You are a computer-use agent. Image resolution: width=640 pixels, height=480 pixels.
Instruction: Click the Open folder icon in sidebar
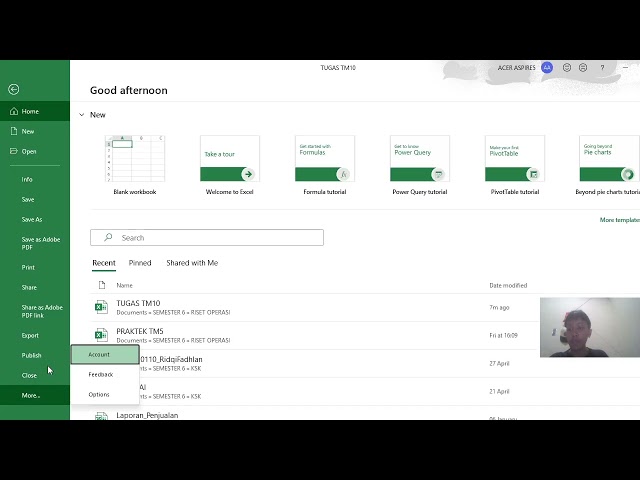click(14, 151)
